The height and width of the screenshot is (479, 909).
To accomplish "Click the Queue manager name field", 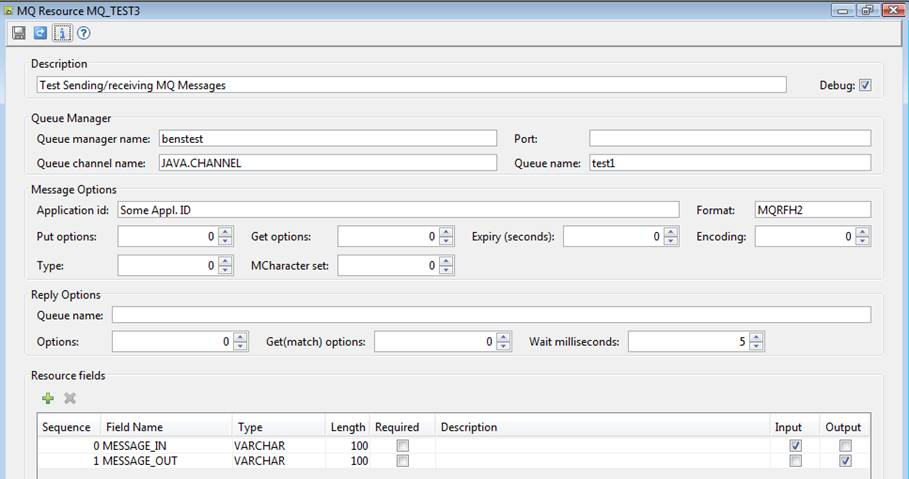I will [327, 138].
